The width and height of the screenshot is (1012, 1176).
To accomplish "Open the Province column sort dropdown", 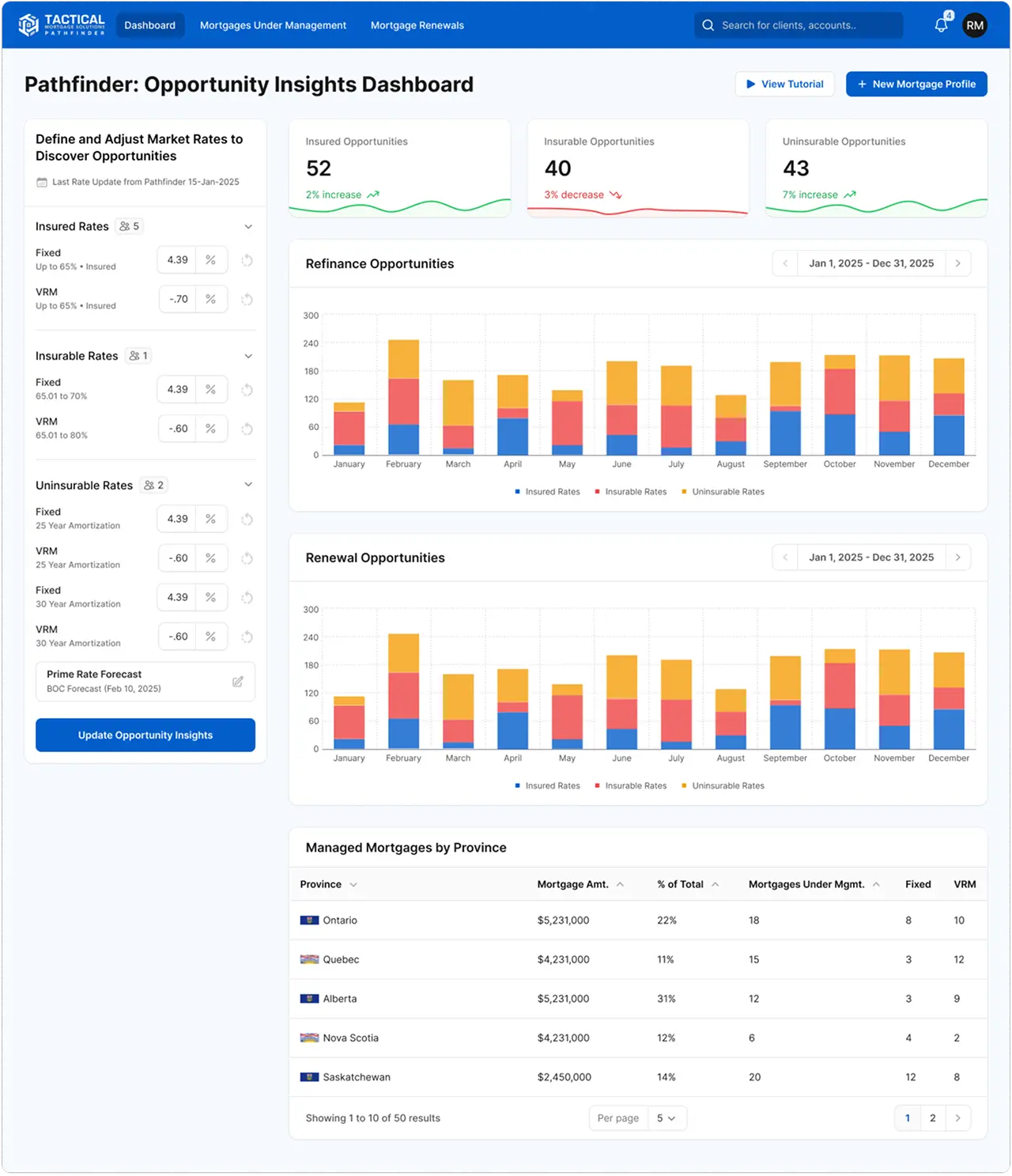I will coord(353,884).
